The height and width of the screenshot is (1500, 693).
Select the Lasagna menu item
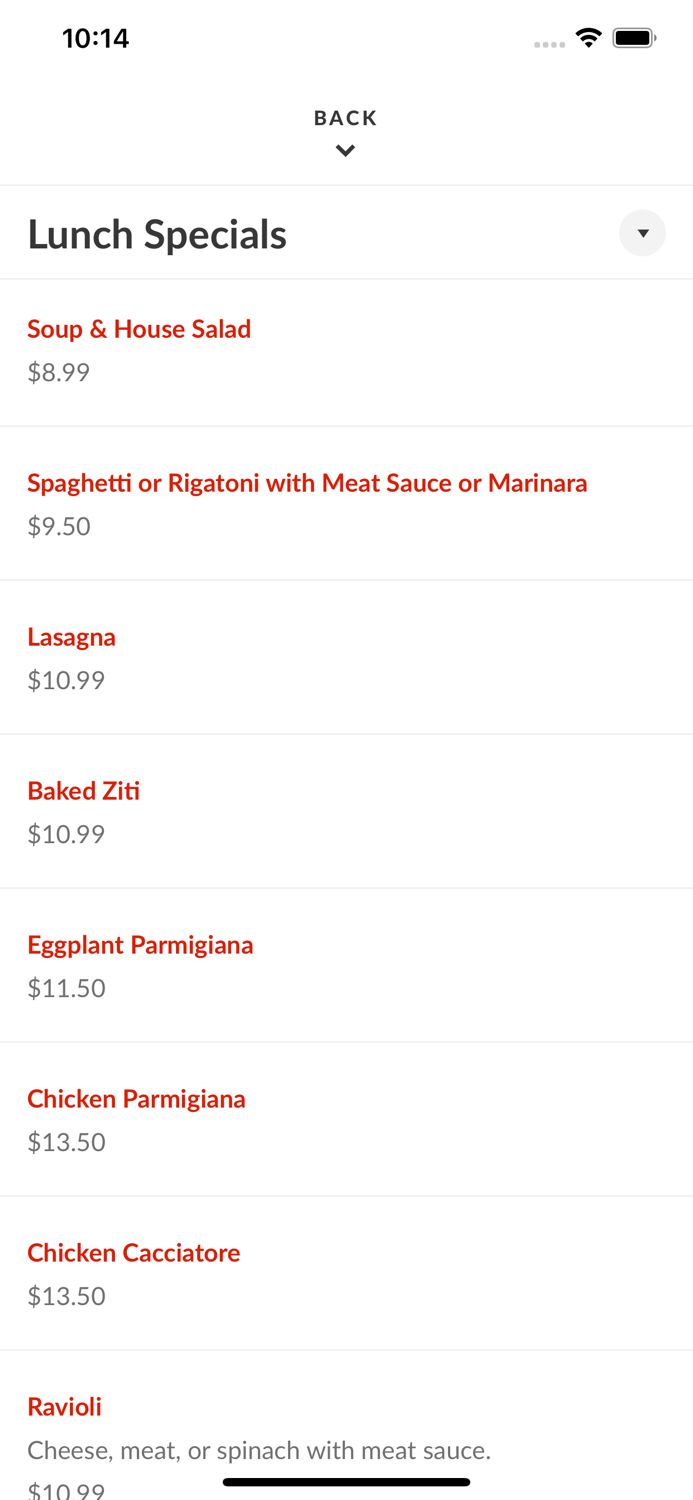(71, 637)
